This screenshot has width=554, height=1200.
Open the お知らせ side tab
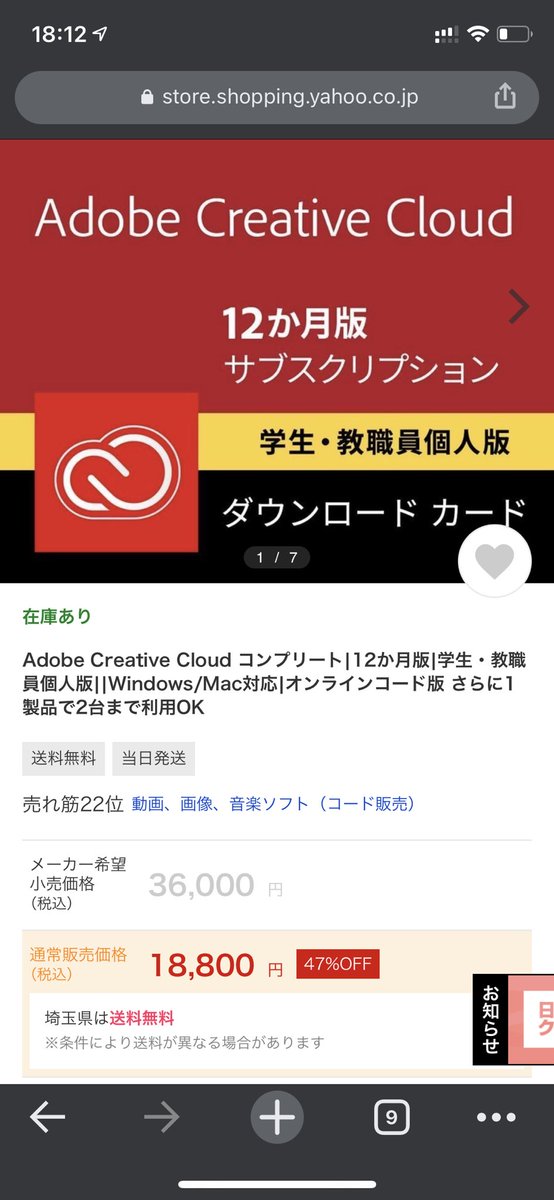click(x=490, y=1020)
